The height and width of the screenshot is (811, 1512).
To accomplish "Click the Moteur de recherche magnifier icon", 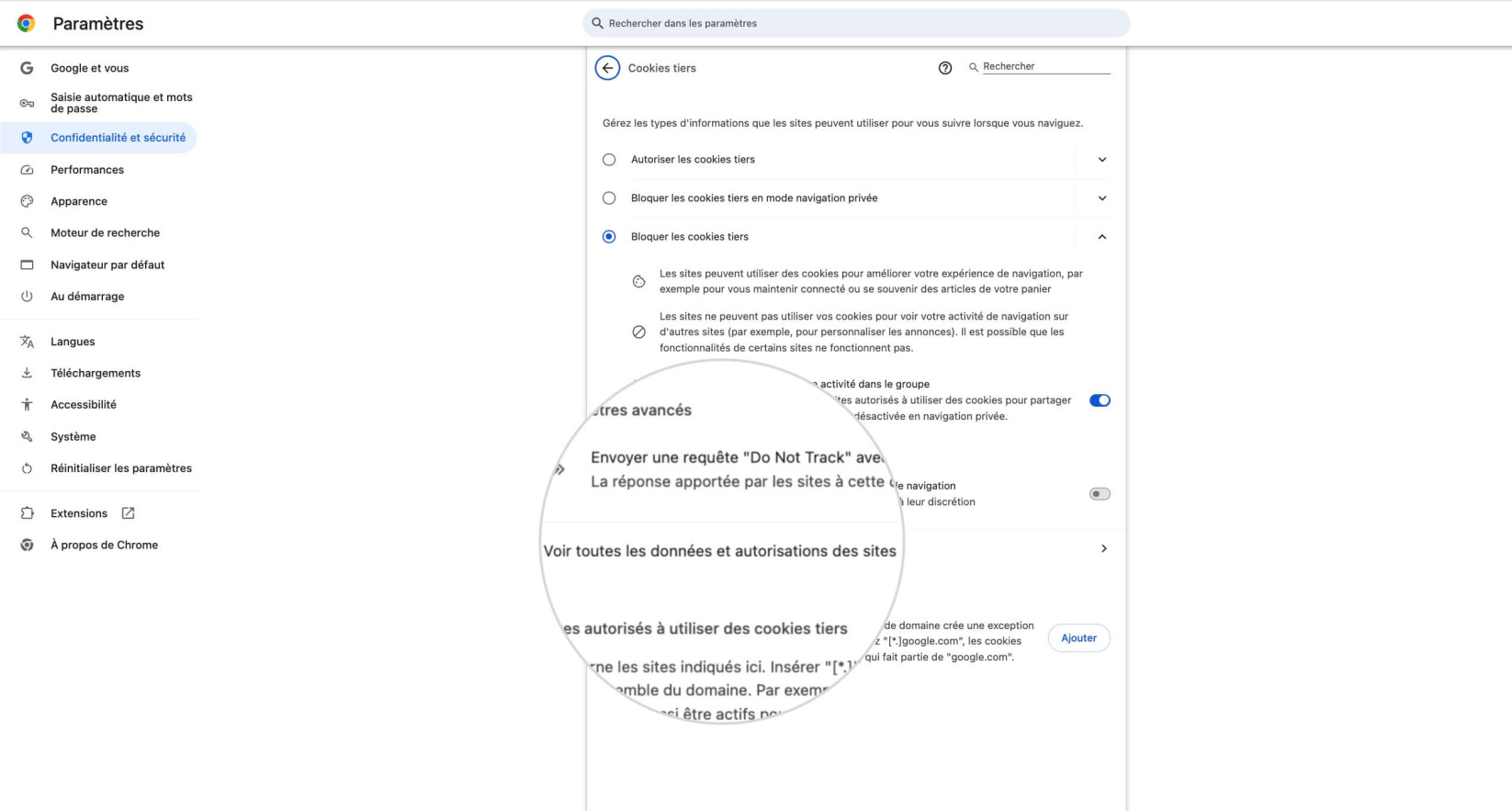I will pos(27,233).
